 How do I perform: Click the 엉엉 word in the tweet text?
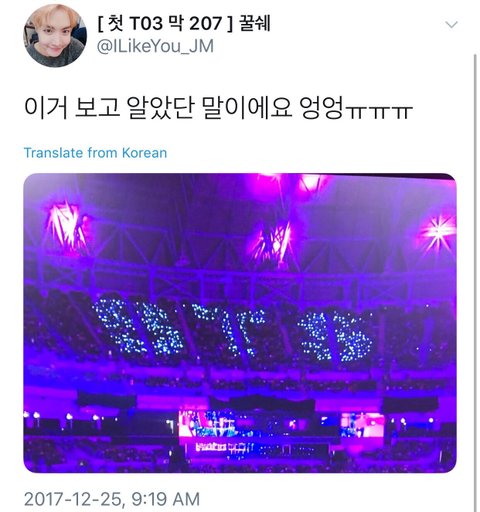(321, 108)
